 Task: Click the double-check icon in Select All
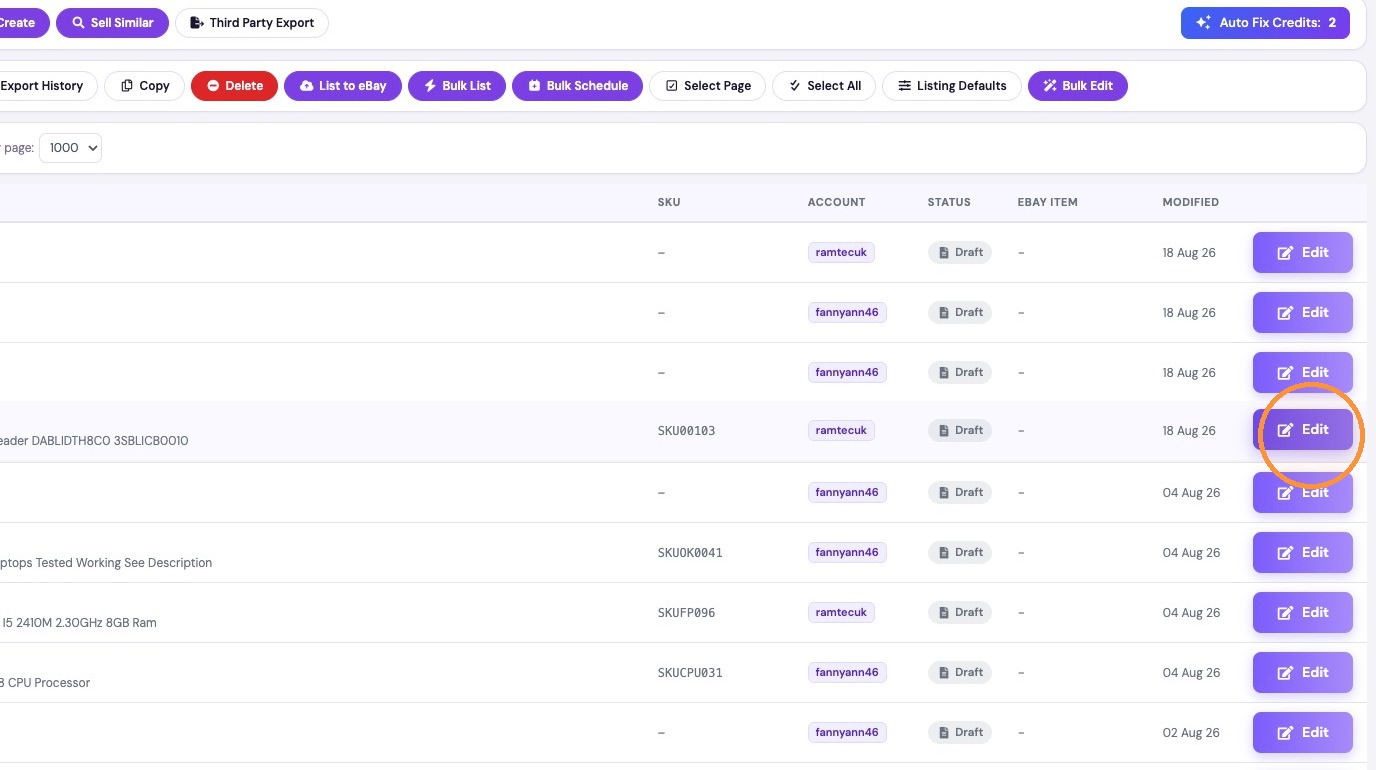(x=795, y=85)
